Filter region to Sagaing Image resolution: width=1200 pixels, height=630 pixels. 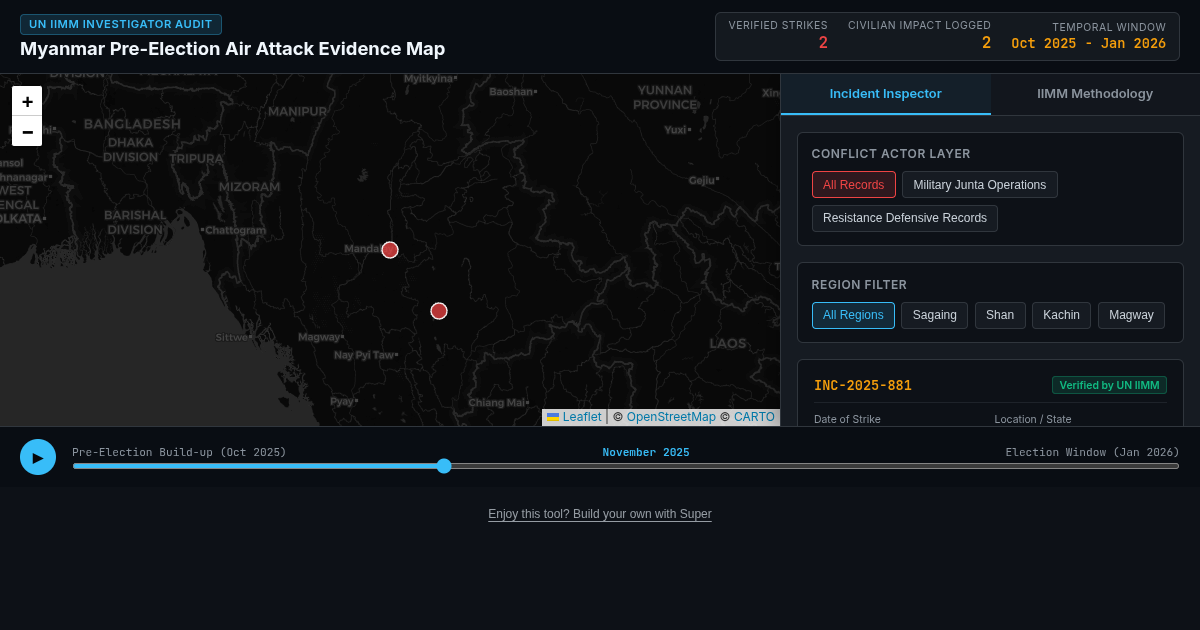pyautogui.click(x=935, y=315)
